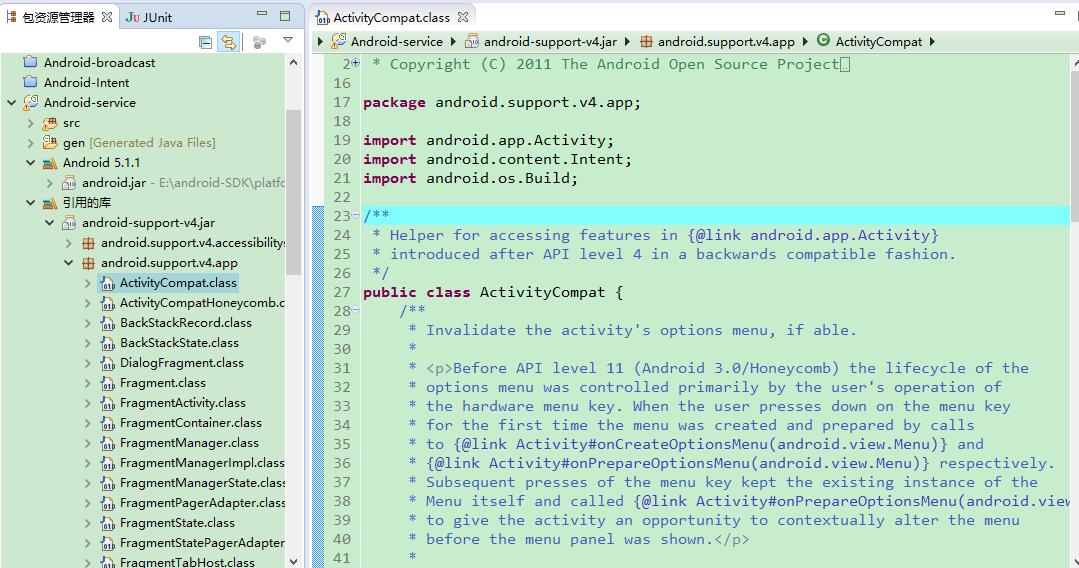
Task: Maximize the Package Explorer view
Action: 285,15
